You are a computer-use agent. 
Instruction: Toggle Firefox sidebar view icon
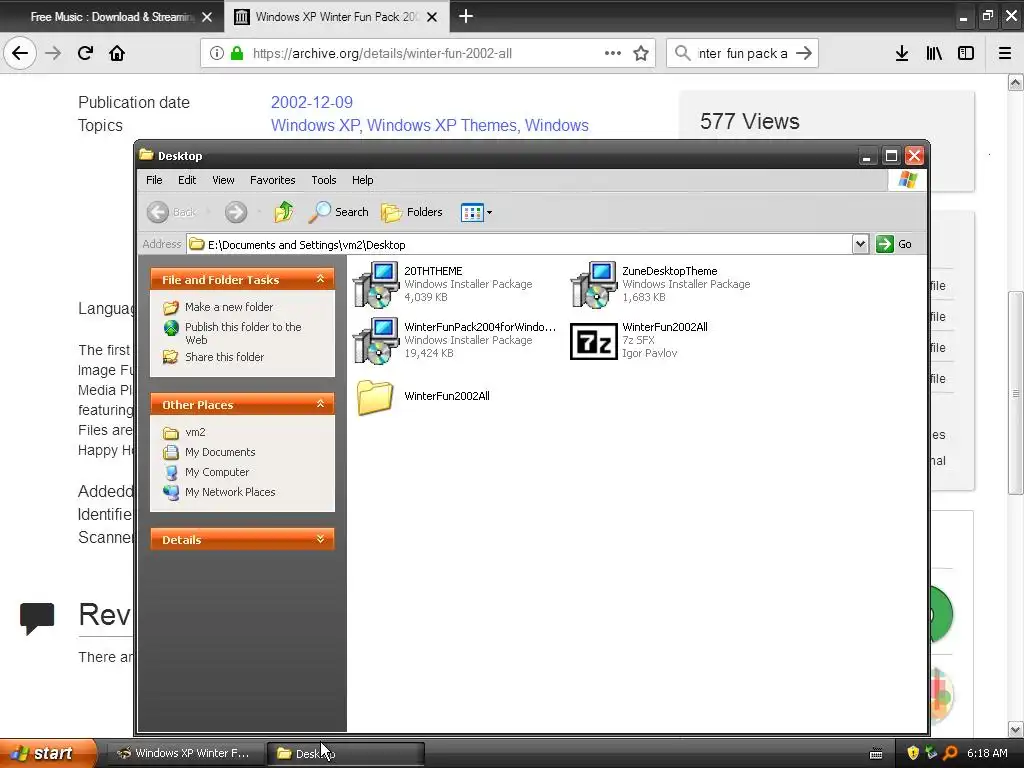coord(966,53)
